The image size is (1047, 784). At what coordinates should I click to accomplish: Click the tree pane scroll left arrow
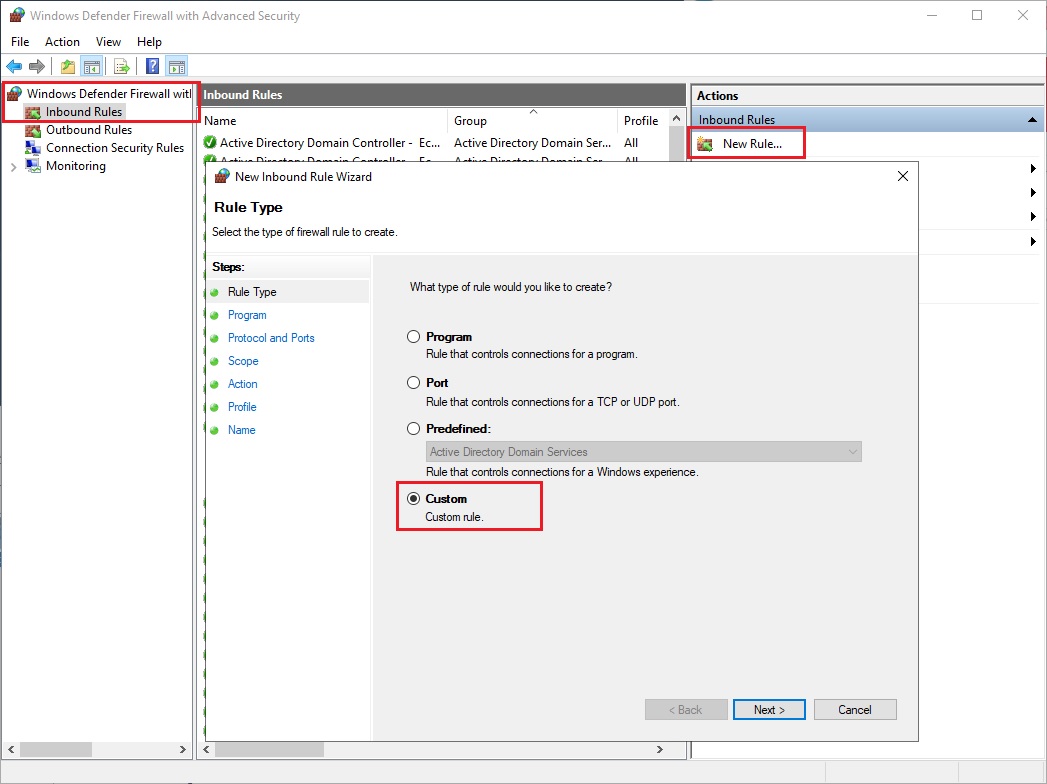click(x=11, y=749)
